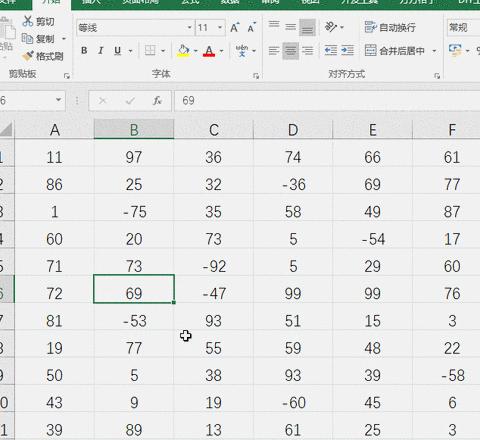Select column A header
The width and height of the screenshot is (480, 440).
pyautogui.click(x=54, y=130)
